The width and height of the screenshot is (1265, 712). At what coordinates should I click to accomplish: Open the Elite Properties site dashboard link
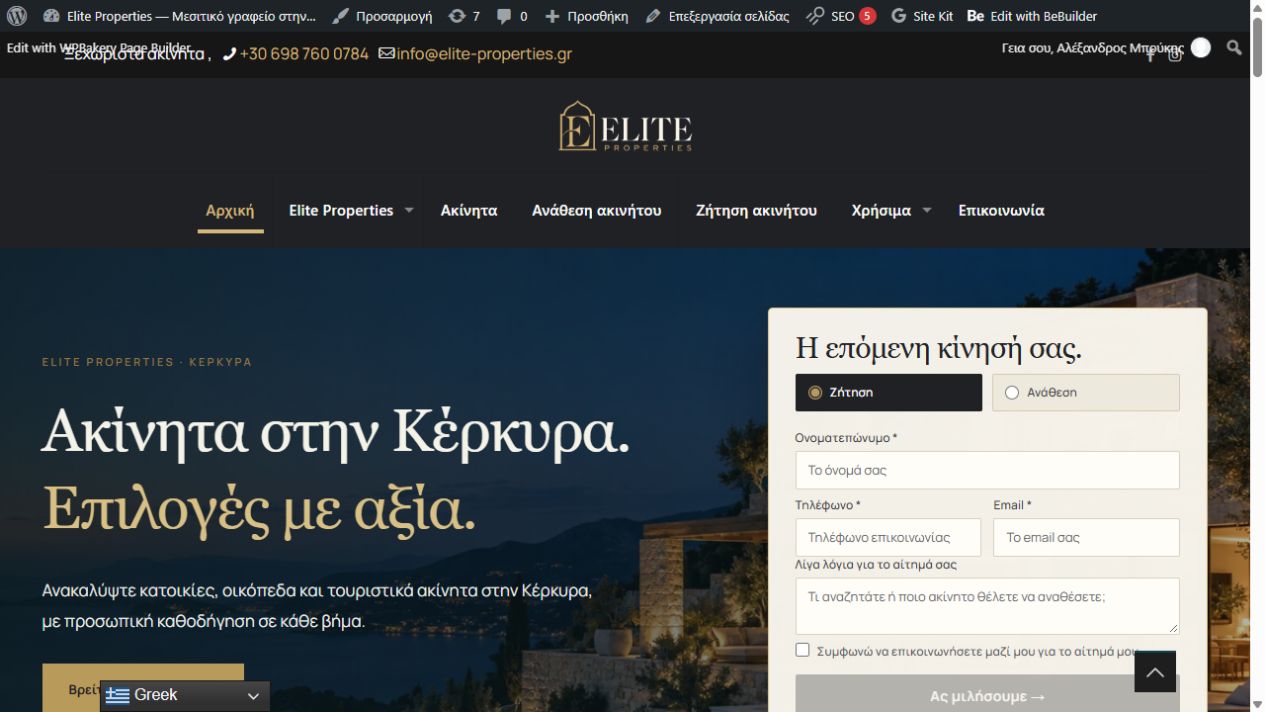point(180,16)
